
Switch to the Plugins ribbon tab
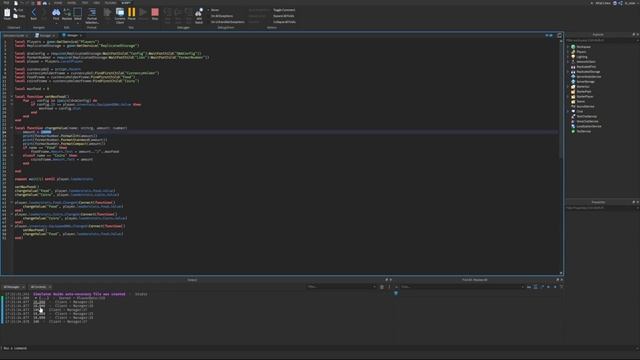pos(111,3)
